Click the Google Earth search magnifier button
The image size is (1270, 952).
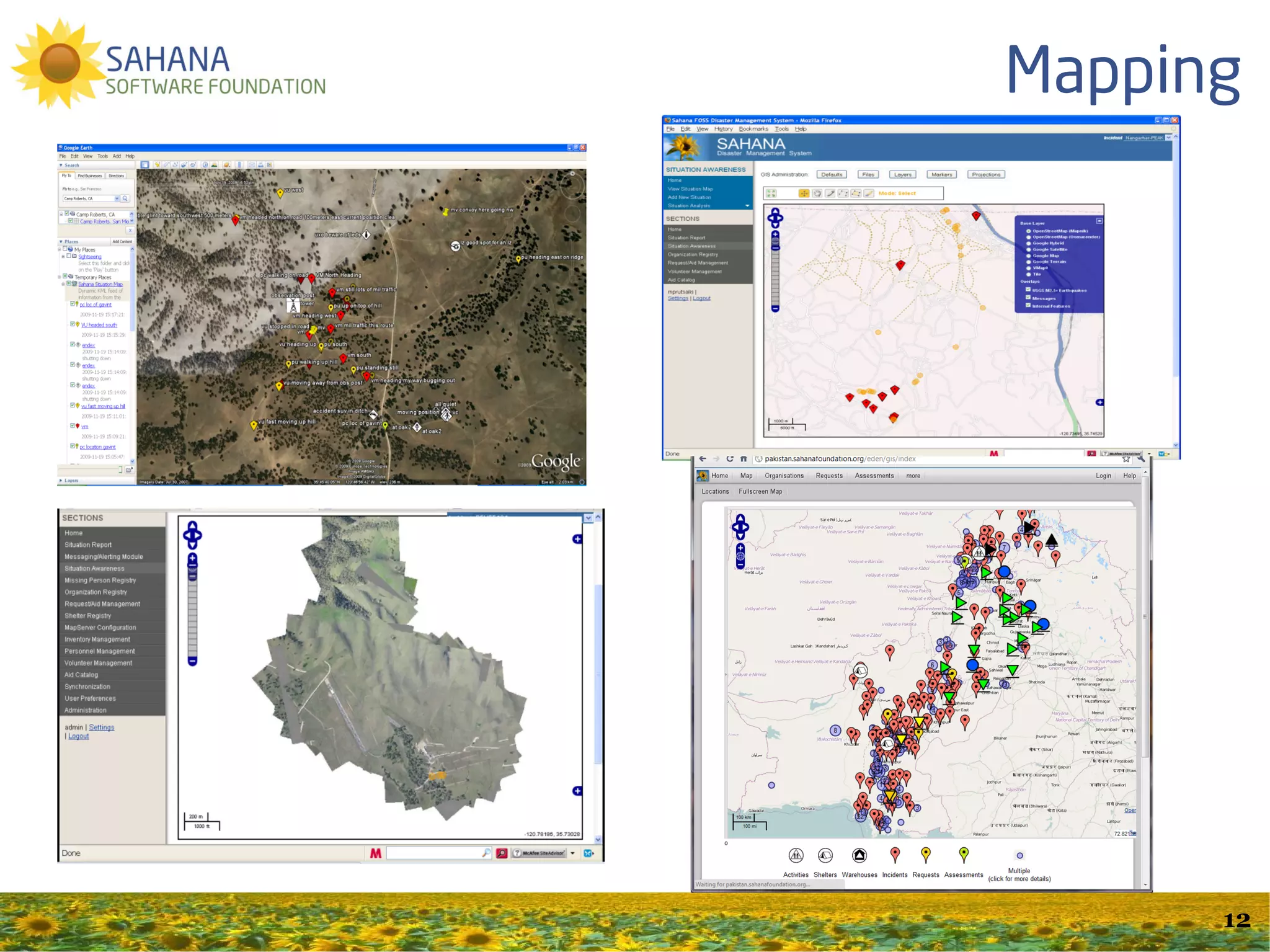[x=125, y=198]
